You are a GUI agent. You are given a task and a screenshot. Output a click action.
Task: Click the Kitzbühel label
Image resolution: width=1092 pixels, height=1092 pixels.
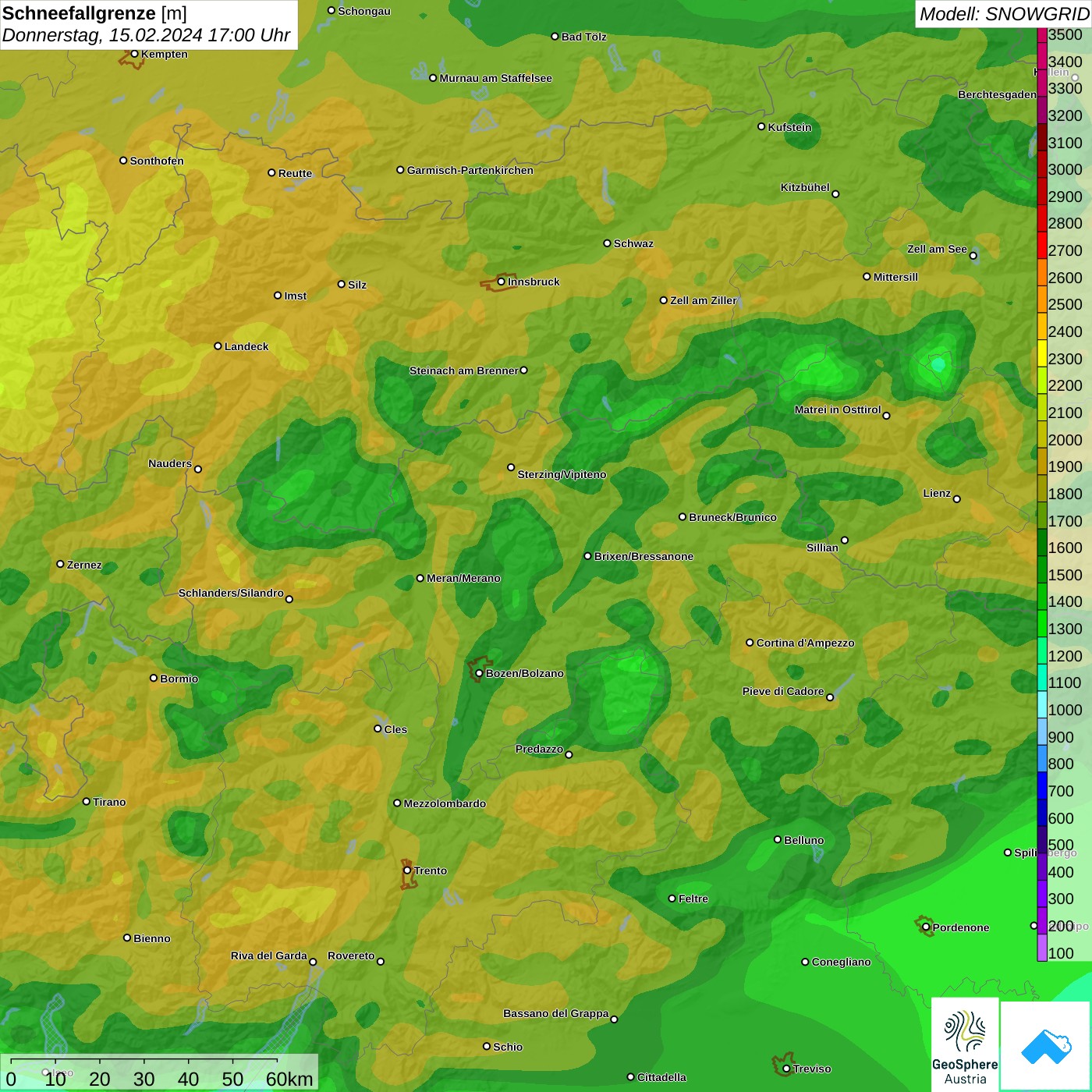(805, 187)
